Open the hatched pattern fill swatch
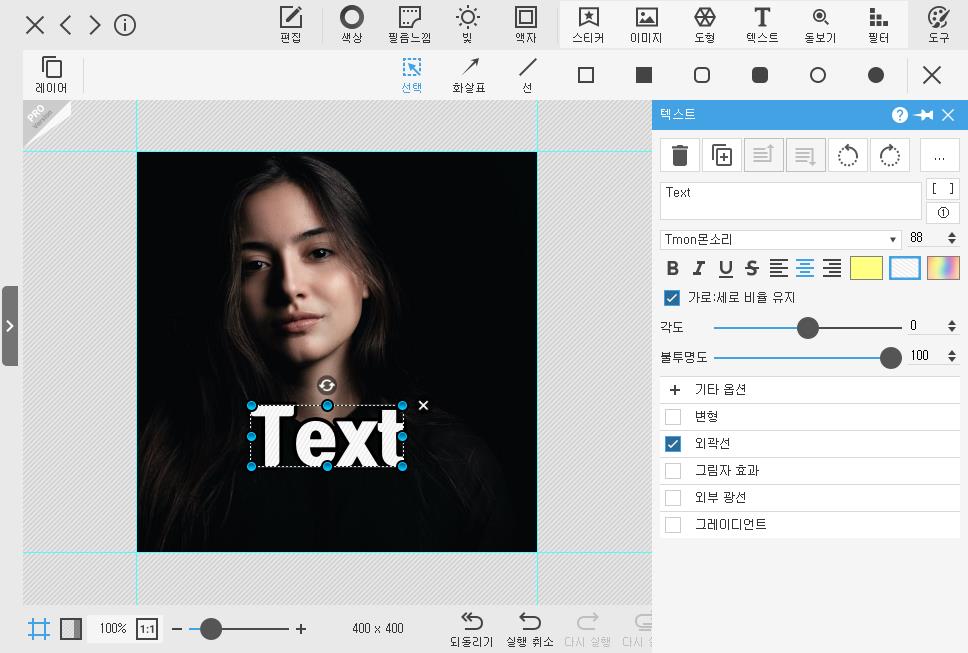Viewport: 968px width, 653px height. point(904,268)
